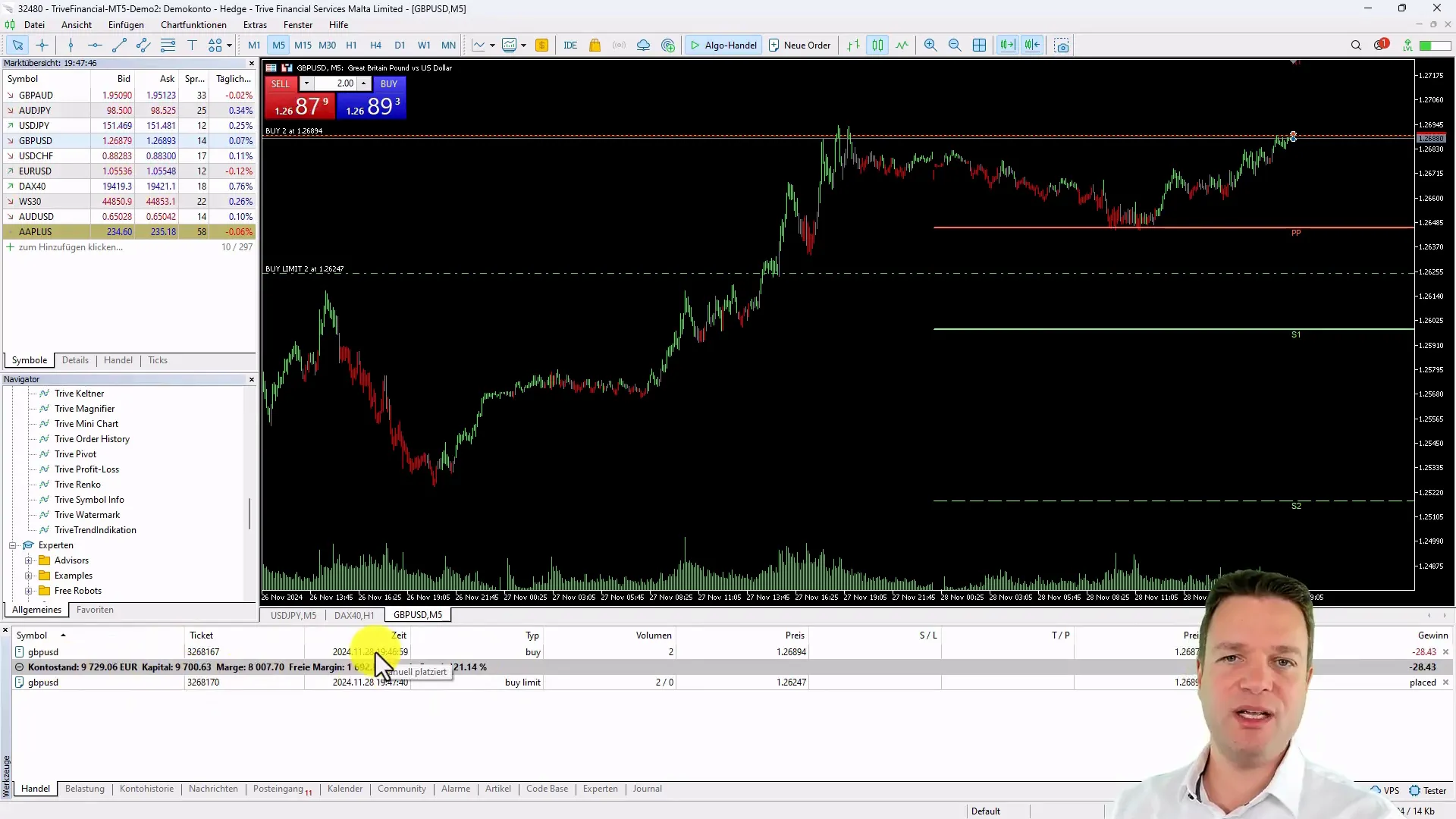
Task: Open the Market shopping bag icon
Action: click(595, 45)
